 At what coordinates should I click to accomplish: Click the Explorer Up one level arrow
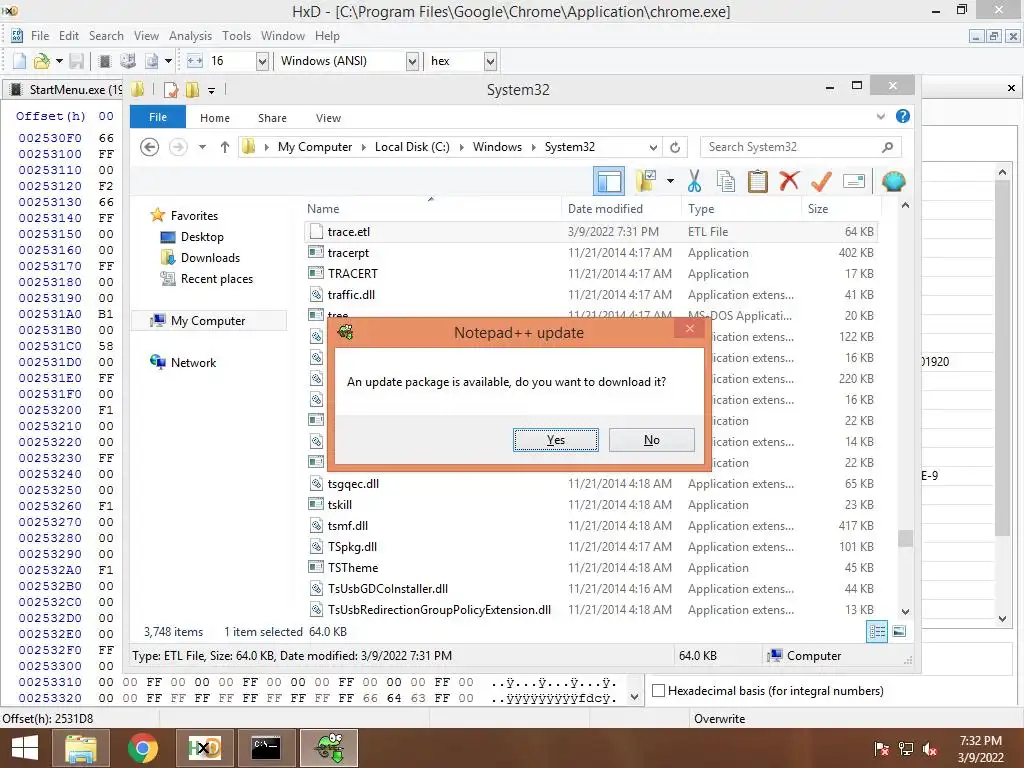225,148
